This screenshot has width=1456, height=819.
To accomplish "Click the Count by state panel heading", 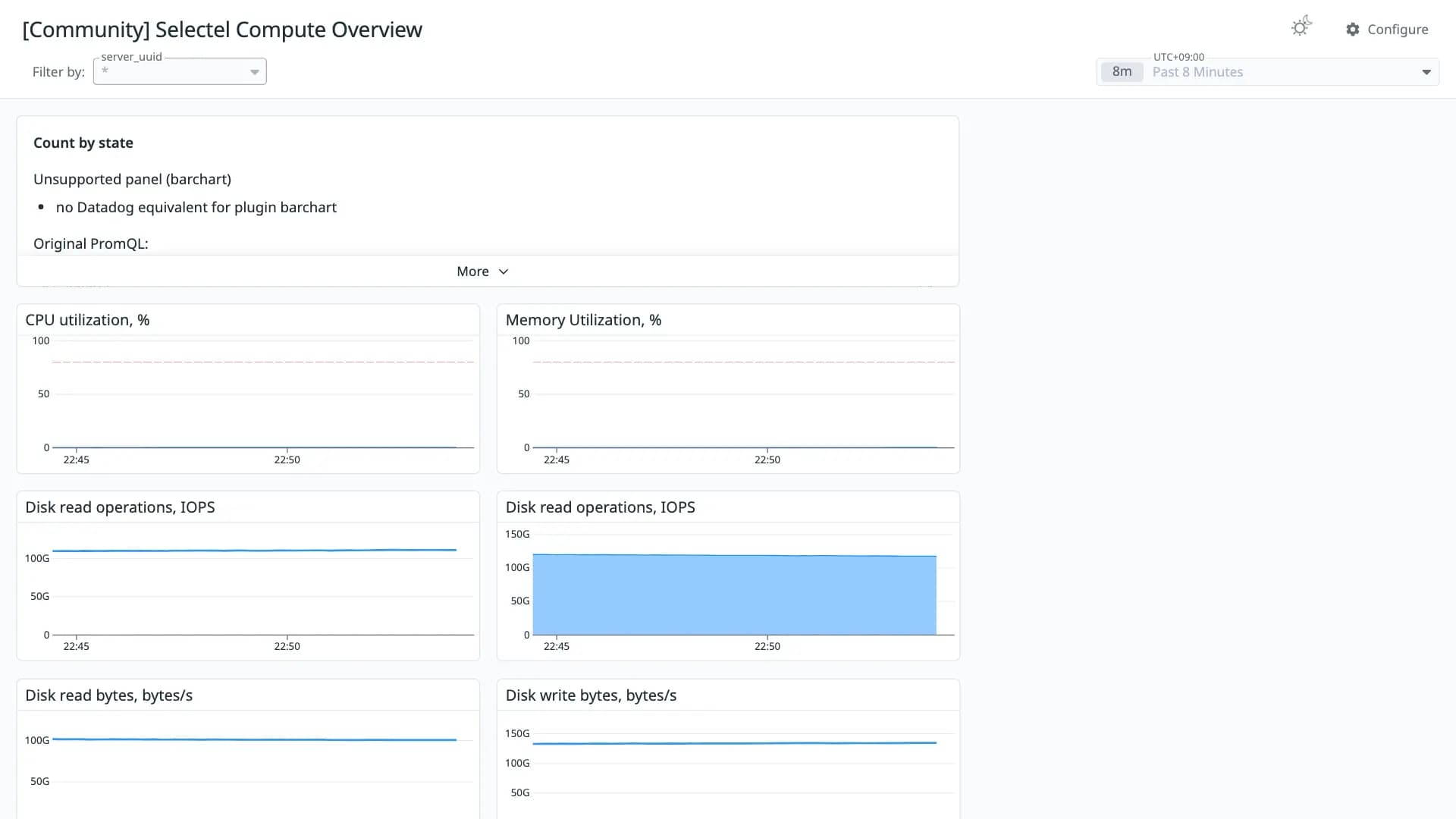I will (x=83, y=143).
